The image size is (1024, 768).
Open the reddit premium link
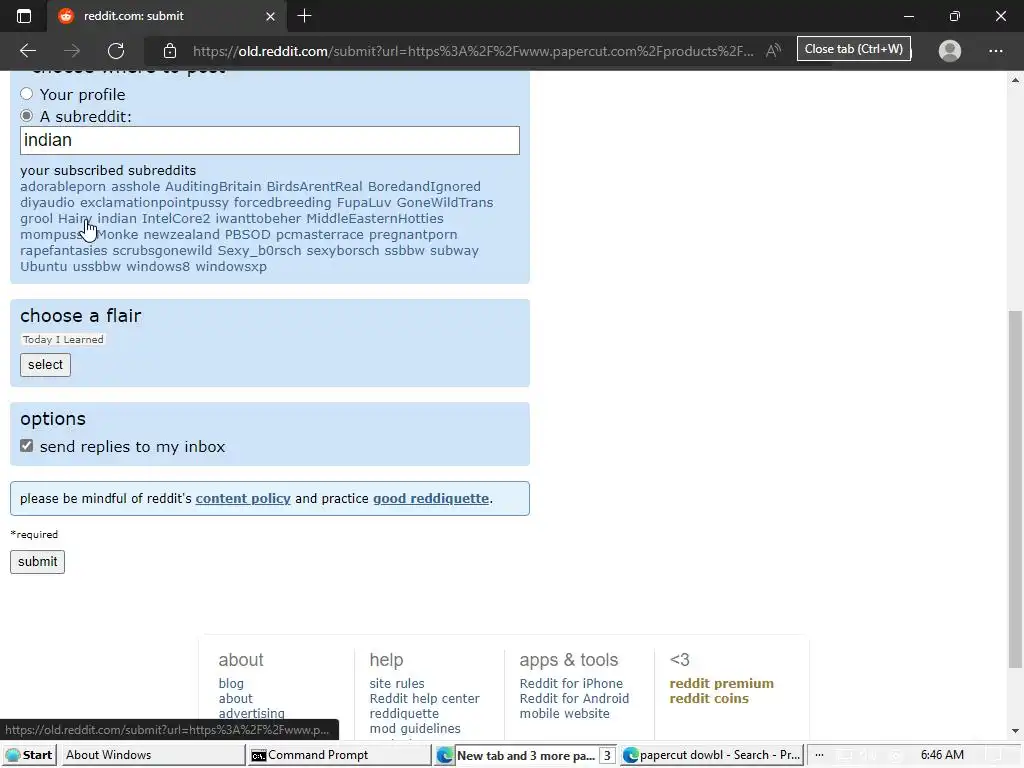point(722,683)
